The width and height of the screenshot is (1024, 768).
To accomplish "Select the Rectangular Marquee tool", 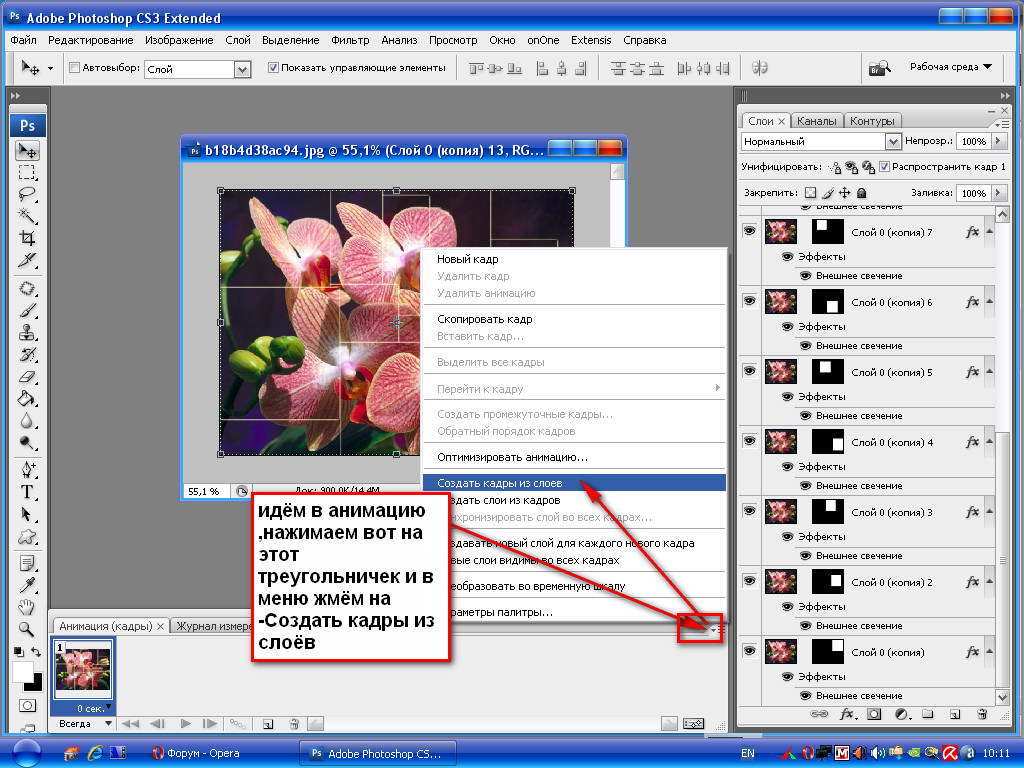I will pyautogui.click(x=27, y=172).
